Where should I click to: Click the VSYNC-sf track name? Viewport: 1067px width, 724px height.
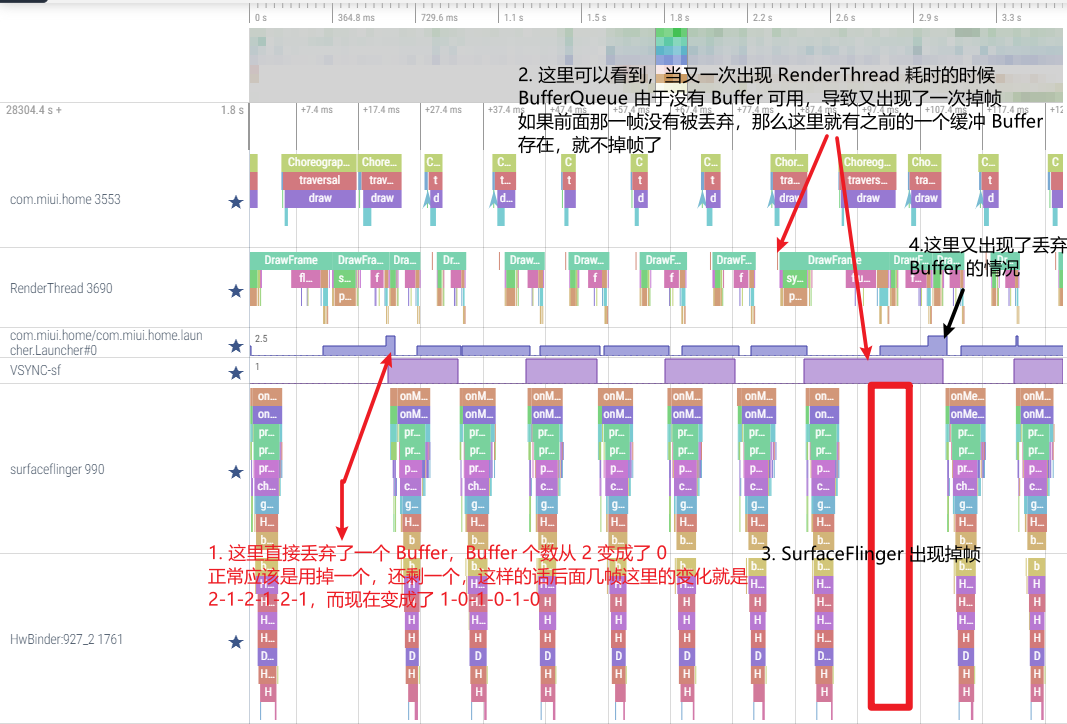(35, 371)
